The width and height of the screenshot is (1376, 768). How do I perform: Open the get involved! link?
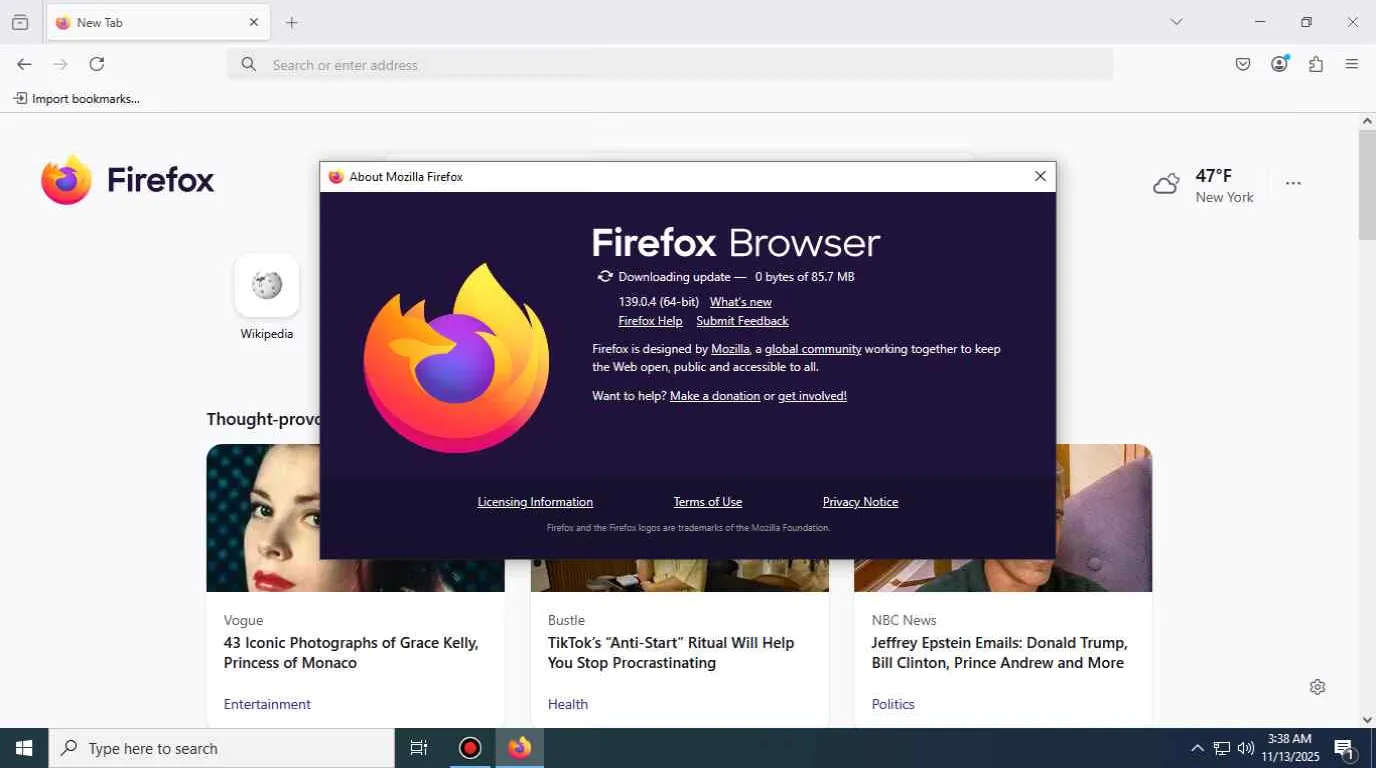812,396
